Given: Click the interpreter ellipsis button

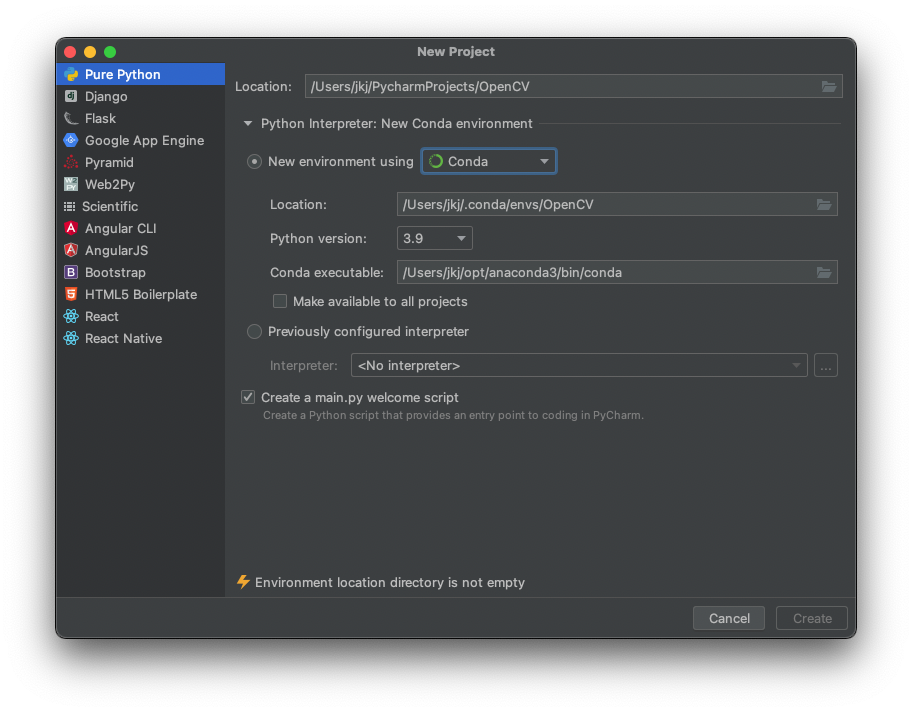Looking at the screenshot, I should [x=826, y=365].
